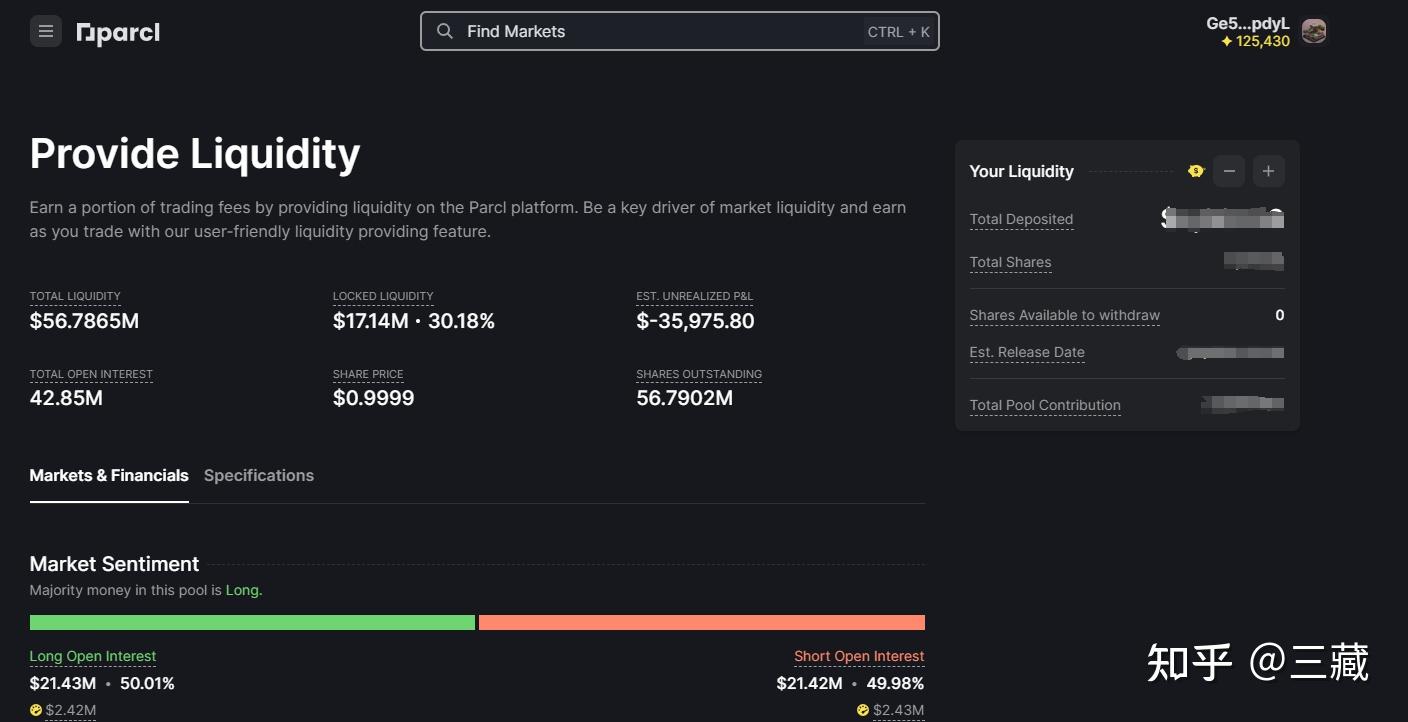Open the wallet avatar picture
1408x722 pixels.
[x=1313, y=31]
